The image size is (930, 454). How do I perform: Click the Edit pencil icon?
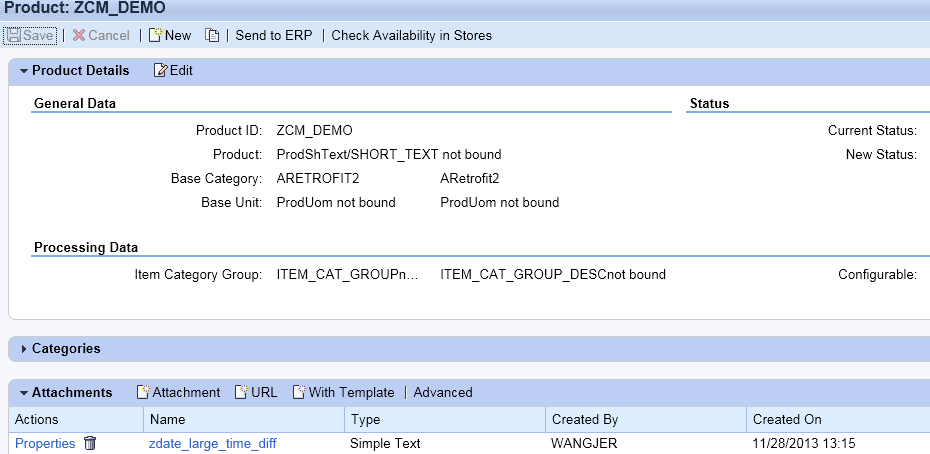[161, 71]
